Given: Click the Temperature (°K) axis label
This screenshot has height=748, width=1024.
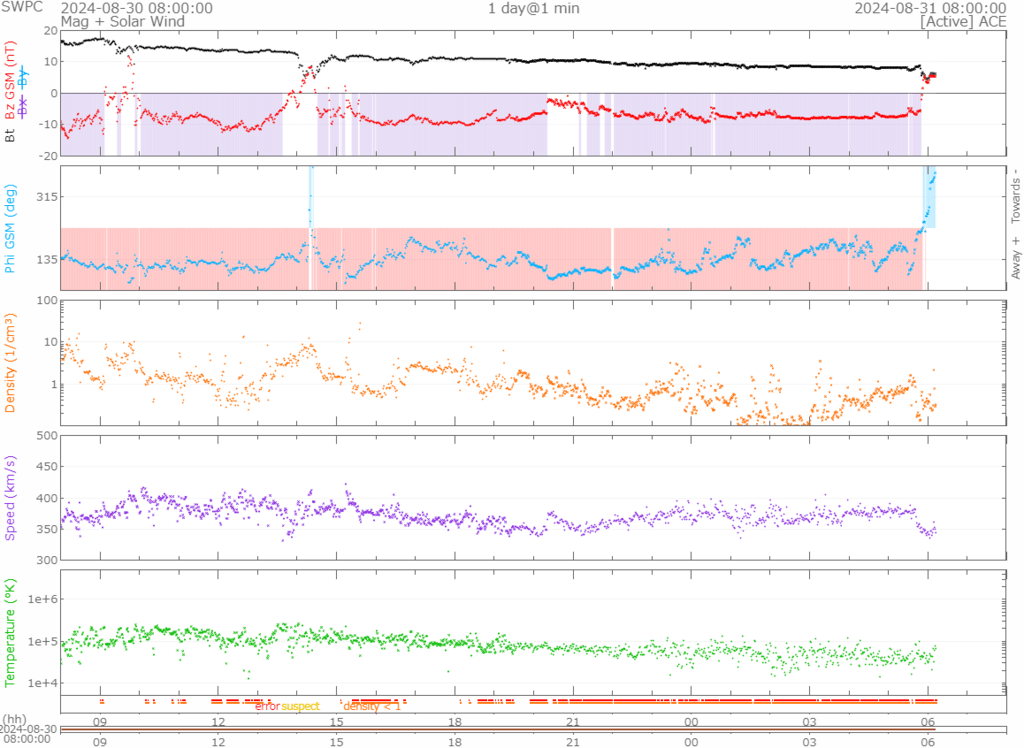Looking at the screenshot, I should point(10,630).
